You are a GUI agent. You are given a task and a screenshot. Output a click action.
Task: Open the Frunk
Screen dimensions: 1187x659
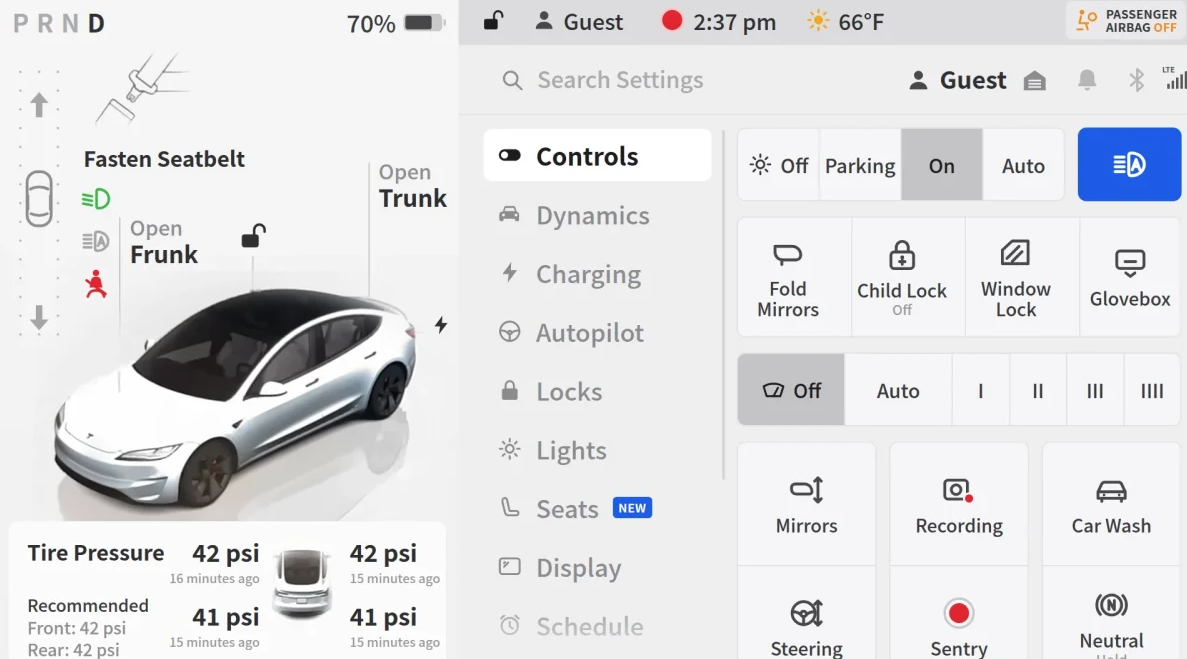164,242
